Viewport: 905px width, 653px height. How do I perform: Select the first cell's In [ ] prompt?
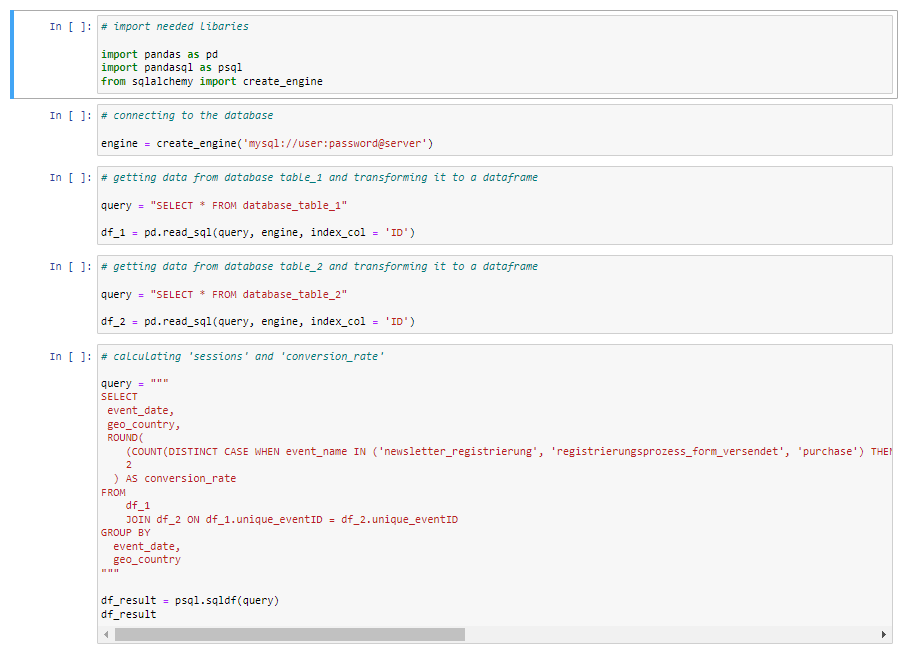pos(70,27)
